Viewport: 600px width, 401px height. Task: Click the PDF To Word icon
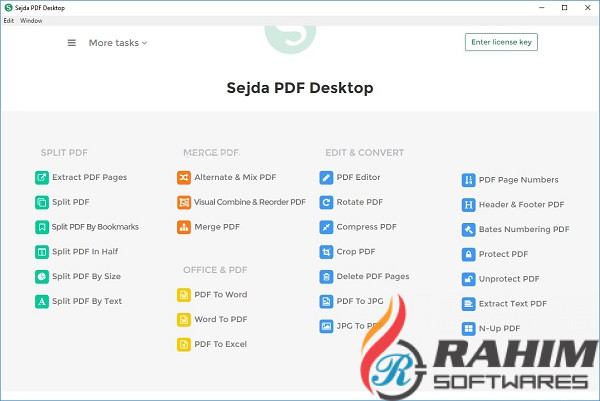tap(184, 295)
